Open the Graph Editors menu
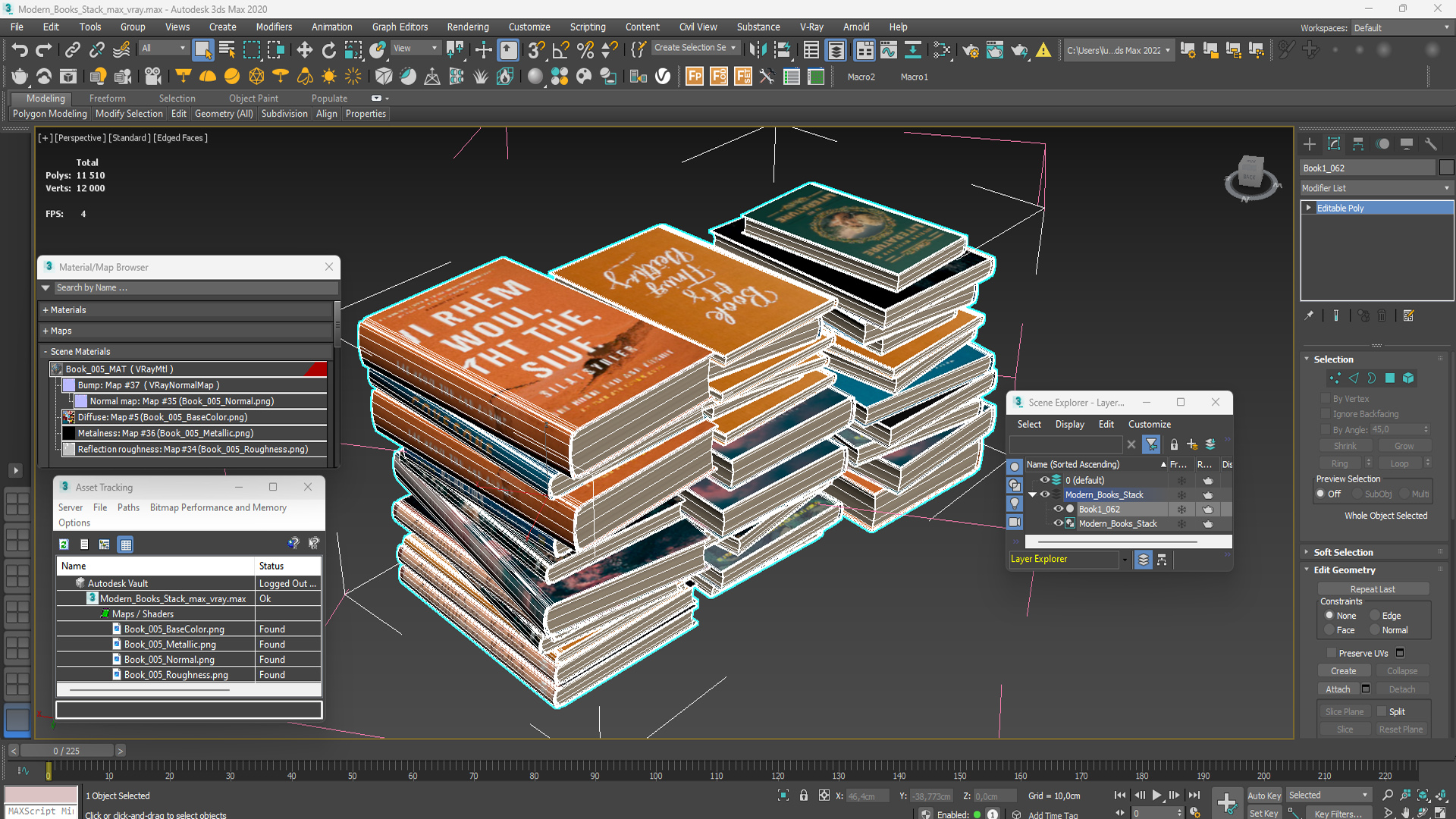The height and width of the screenshot is (819, 1456). point(400,27)
